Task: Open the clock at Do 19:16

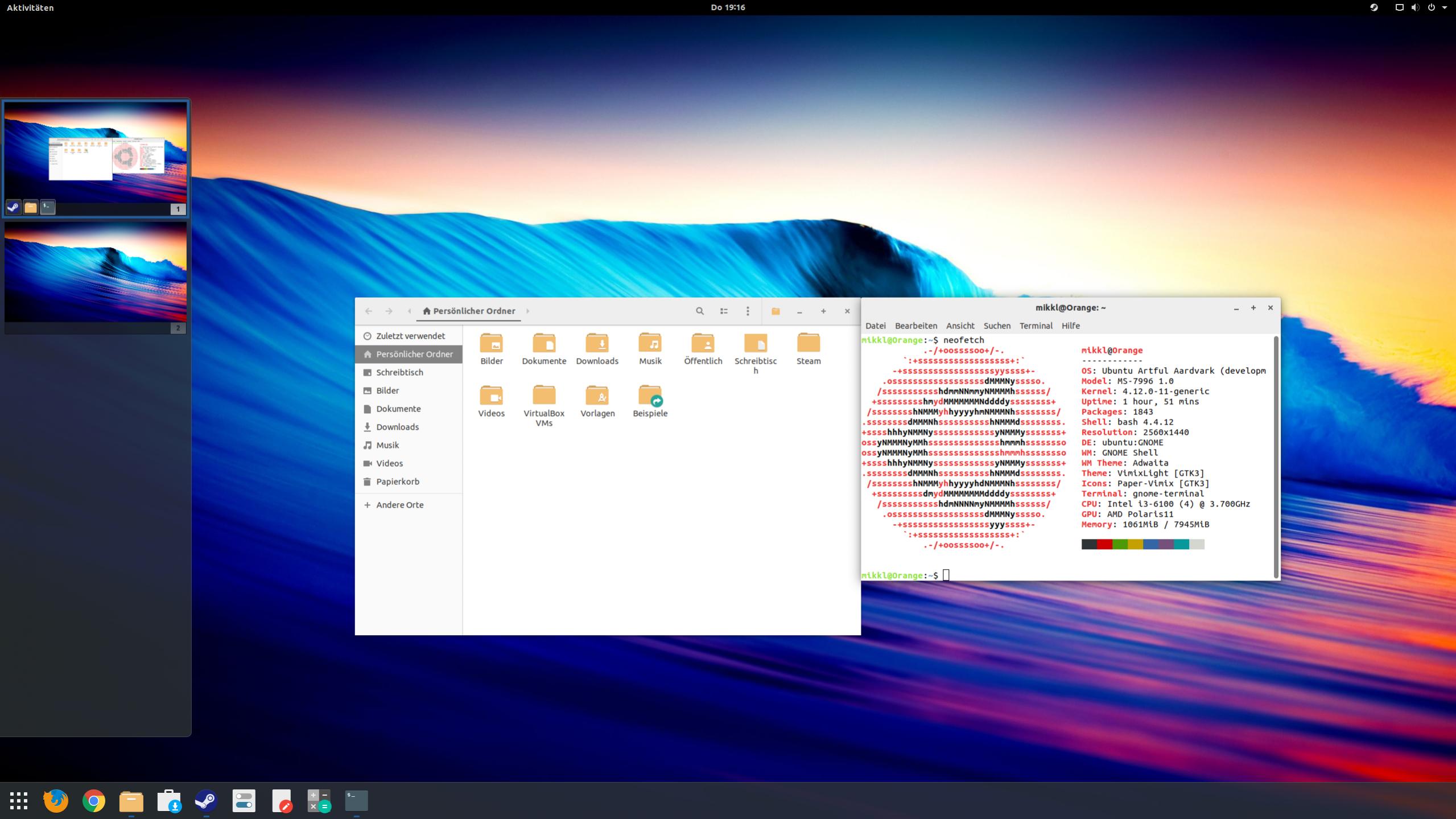Action: tap(728, 7)
